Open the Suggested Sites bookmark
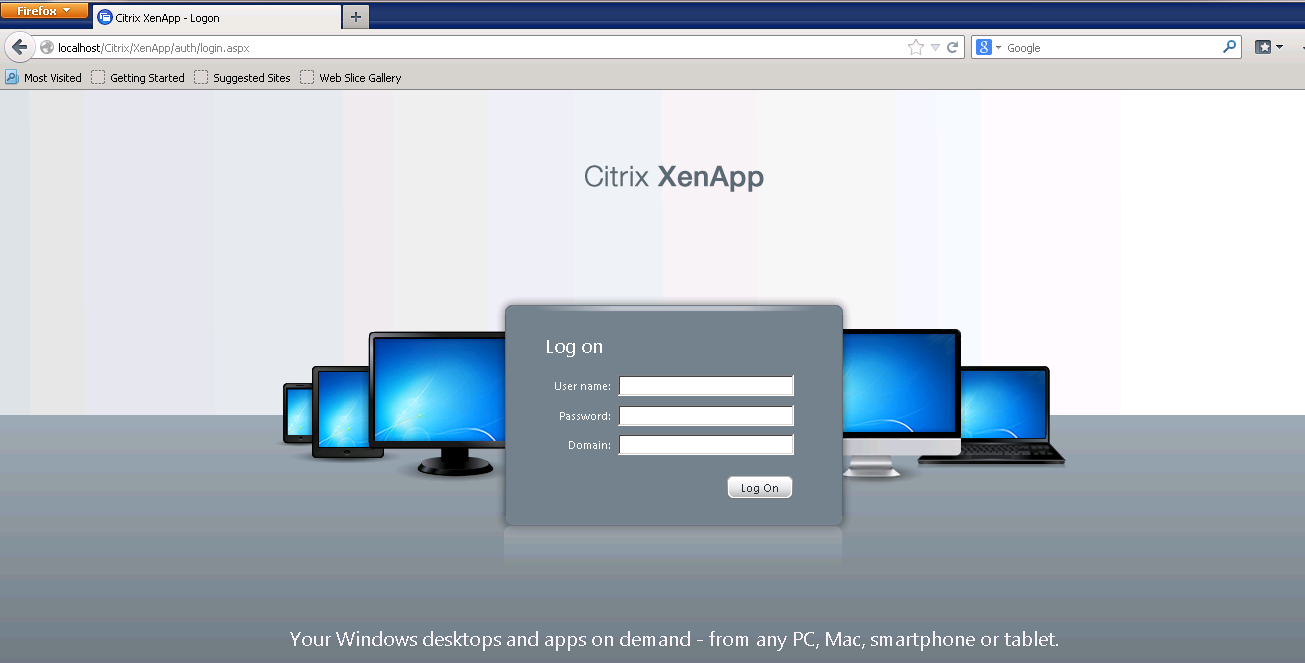Viewport: 1305px width, 663px height. point(242,77)
